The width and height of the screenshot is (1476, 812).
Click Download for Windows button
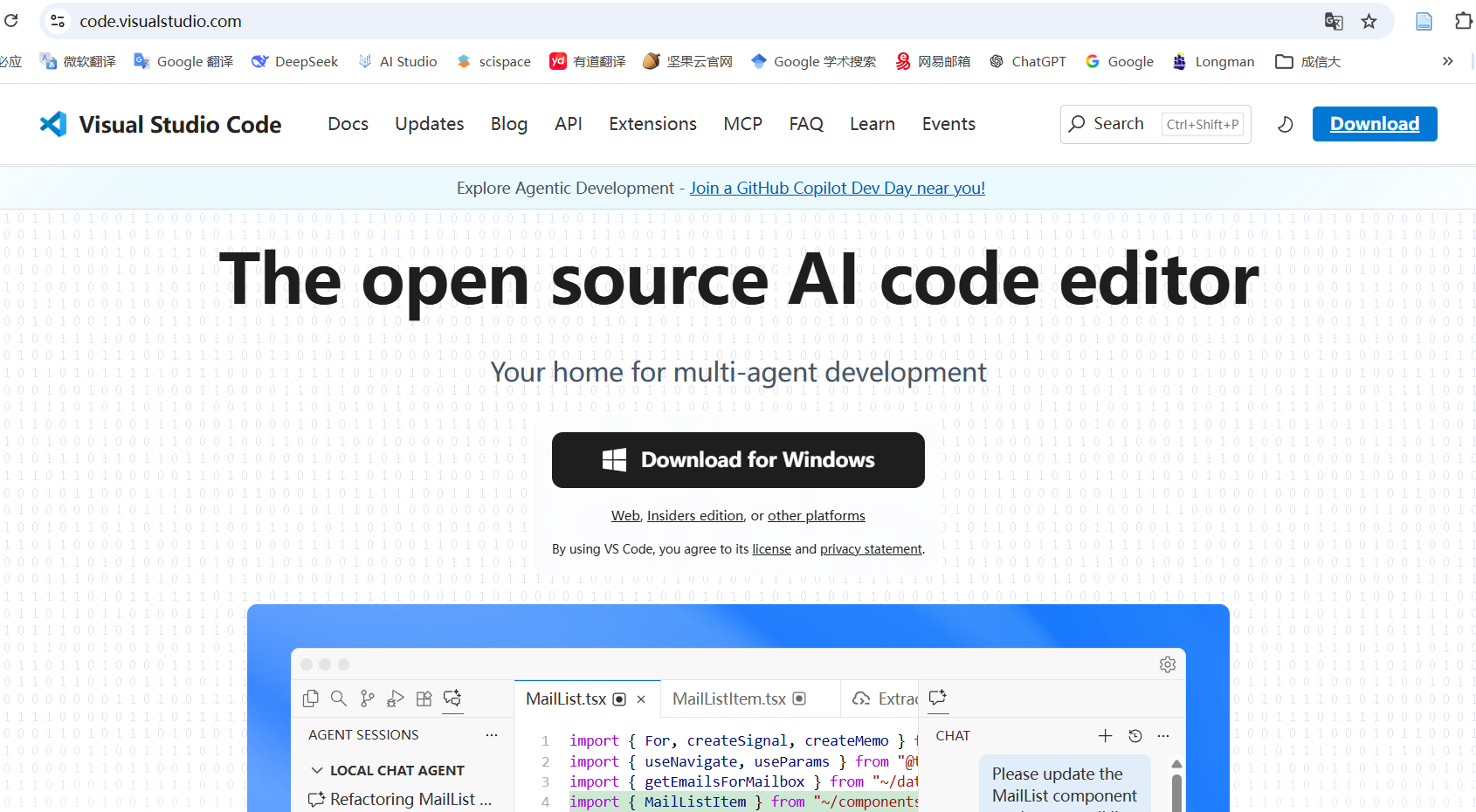(738, 460)
